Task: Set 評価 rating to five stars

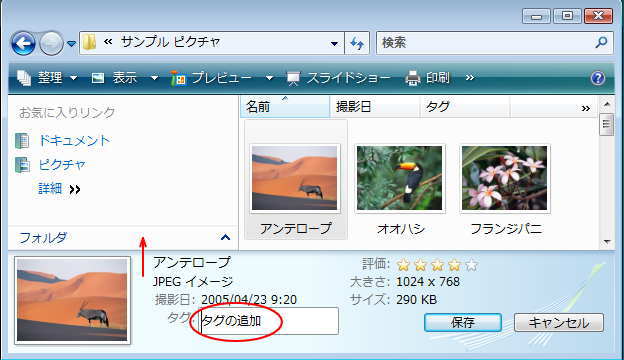Action: tap(472, 264)
